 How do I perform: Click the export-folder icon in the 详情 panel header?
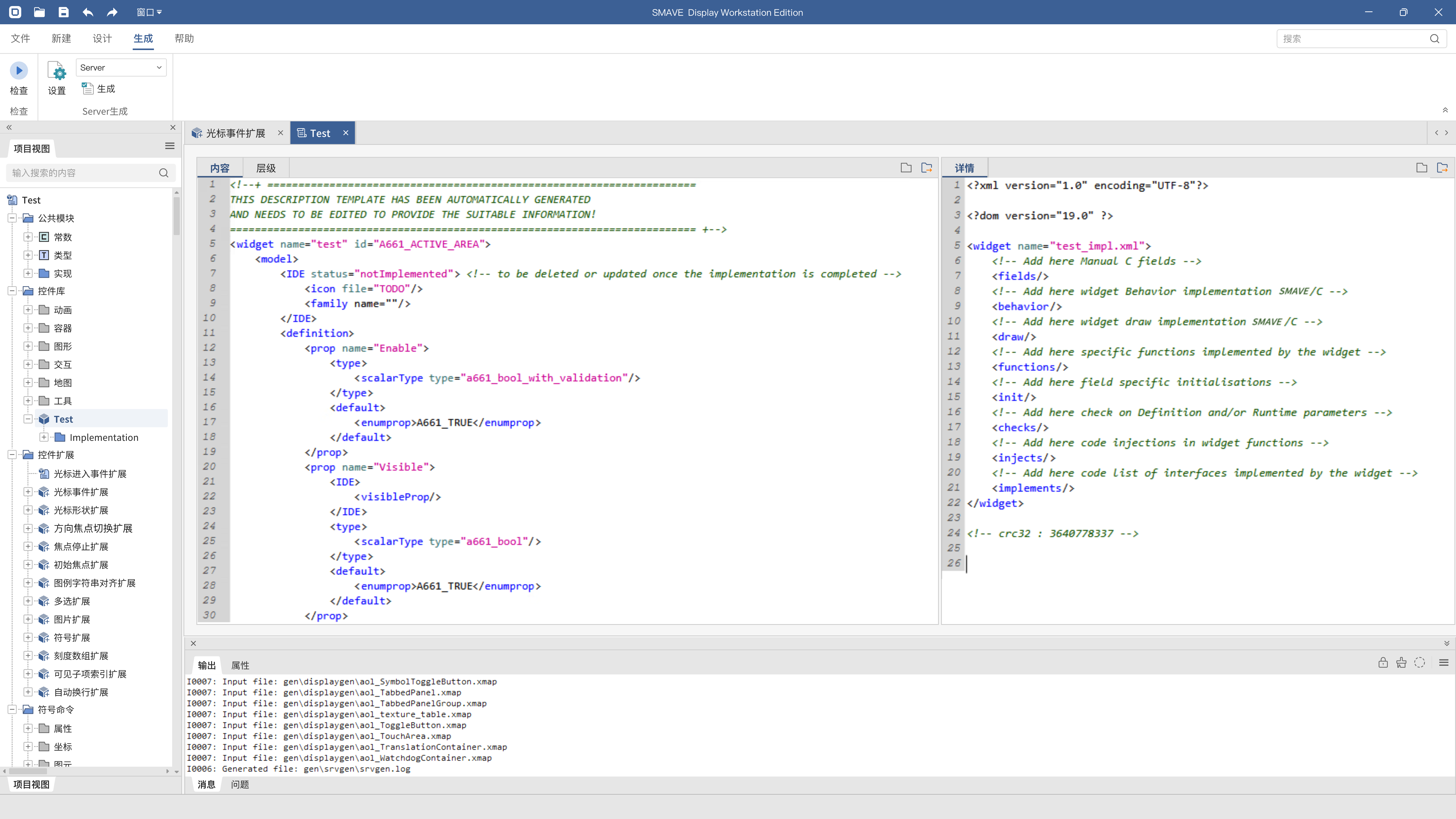[1442, 168]
